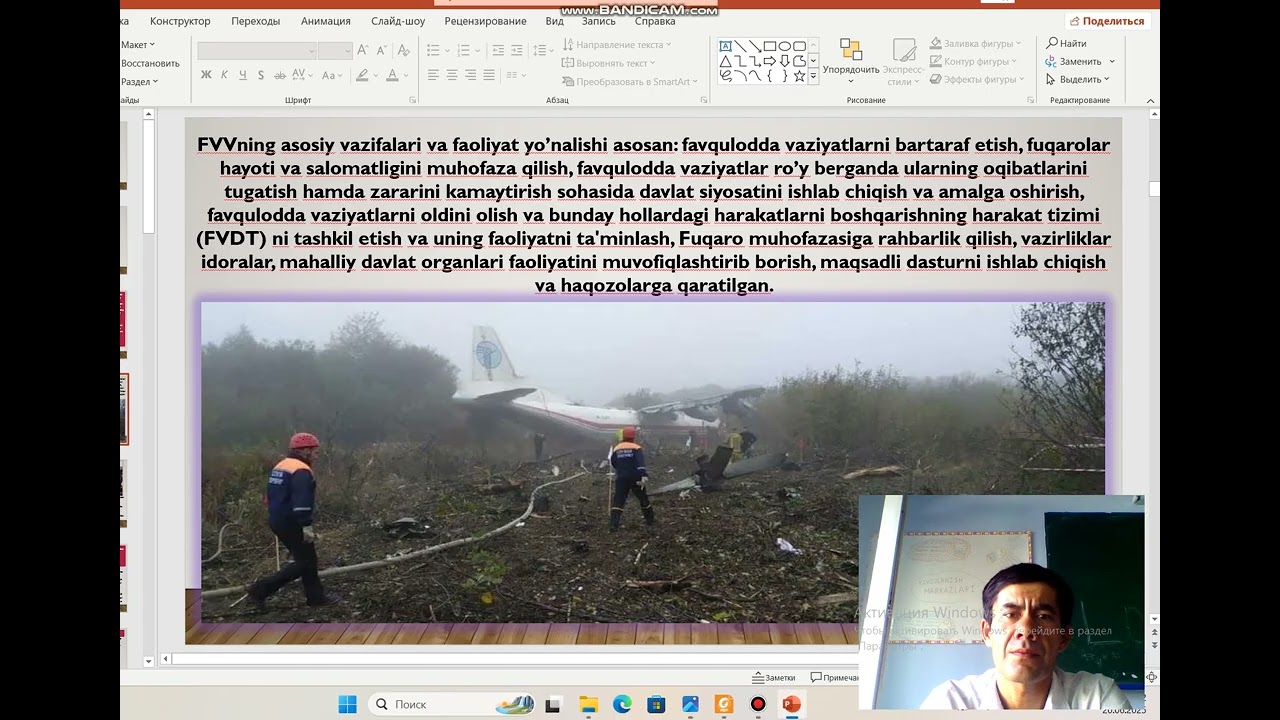Select the right arrow shape
The image size is (1280, 720).
click(770, 61)
